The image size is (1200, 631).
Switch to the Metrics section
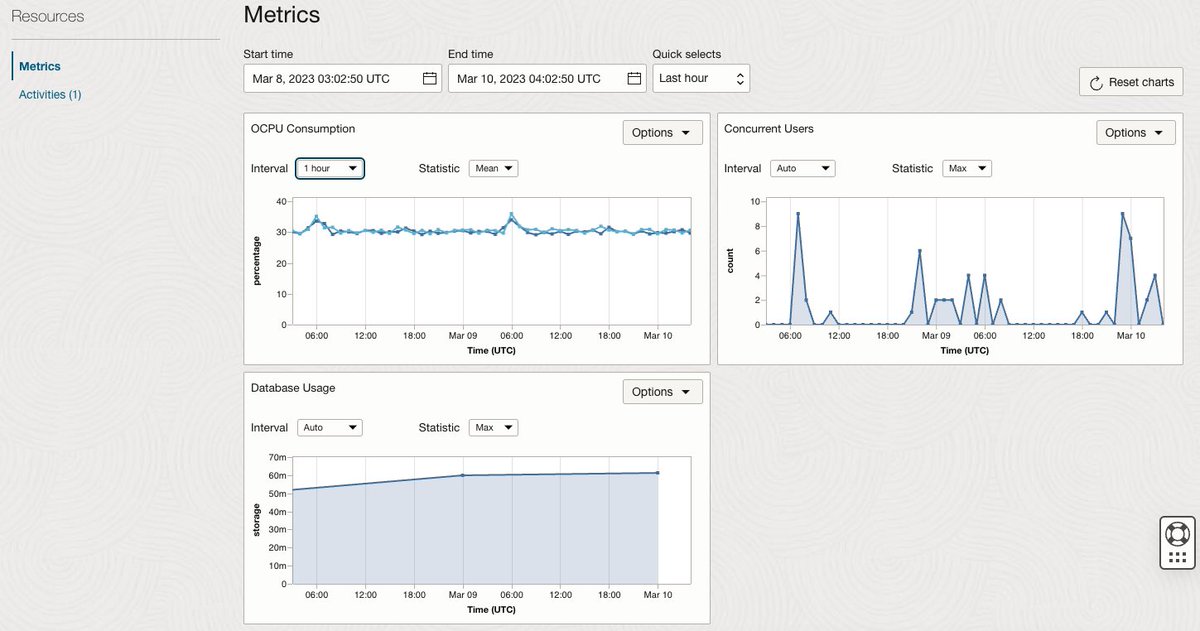click(x=40, y=67)
